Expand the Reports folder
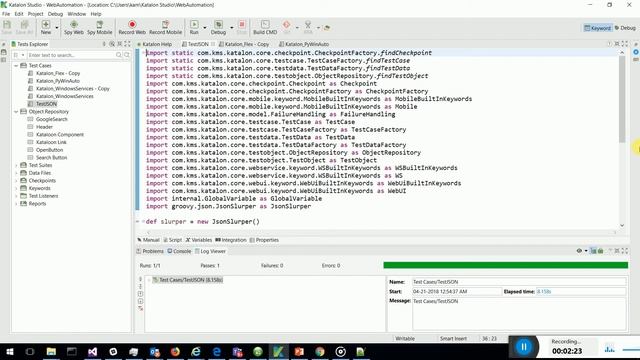 coord(16,204)
